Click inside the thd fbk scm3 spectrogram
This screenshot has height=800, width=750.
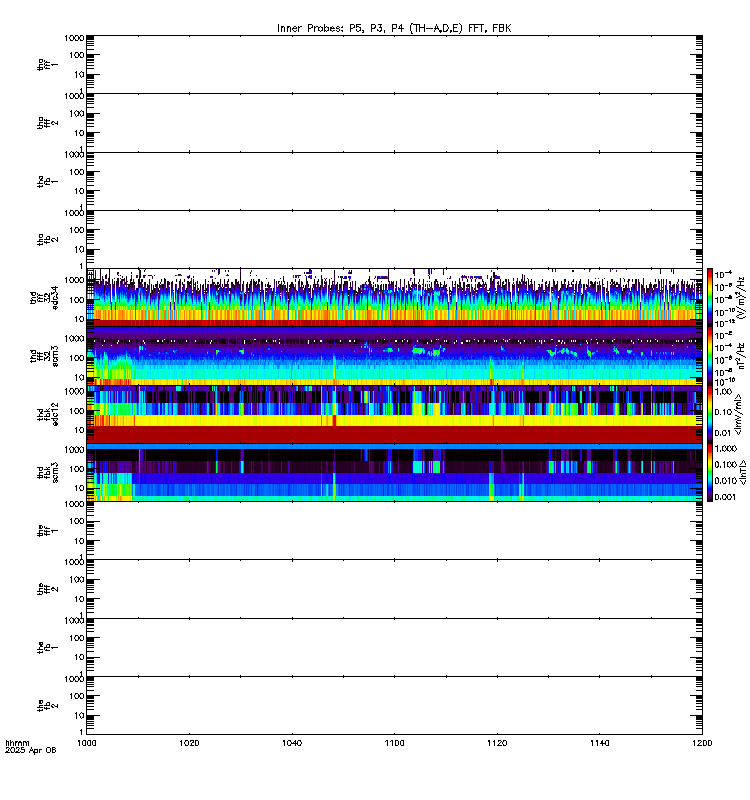point(394,472)
